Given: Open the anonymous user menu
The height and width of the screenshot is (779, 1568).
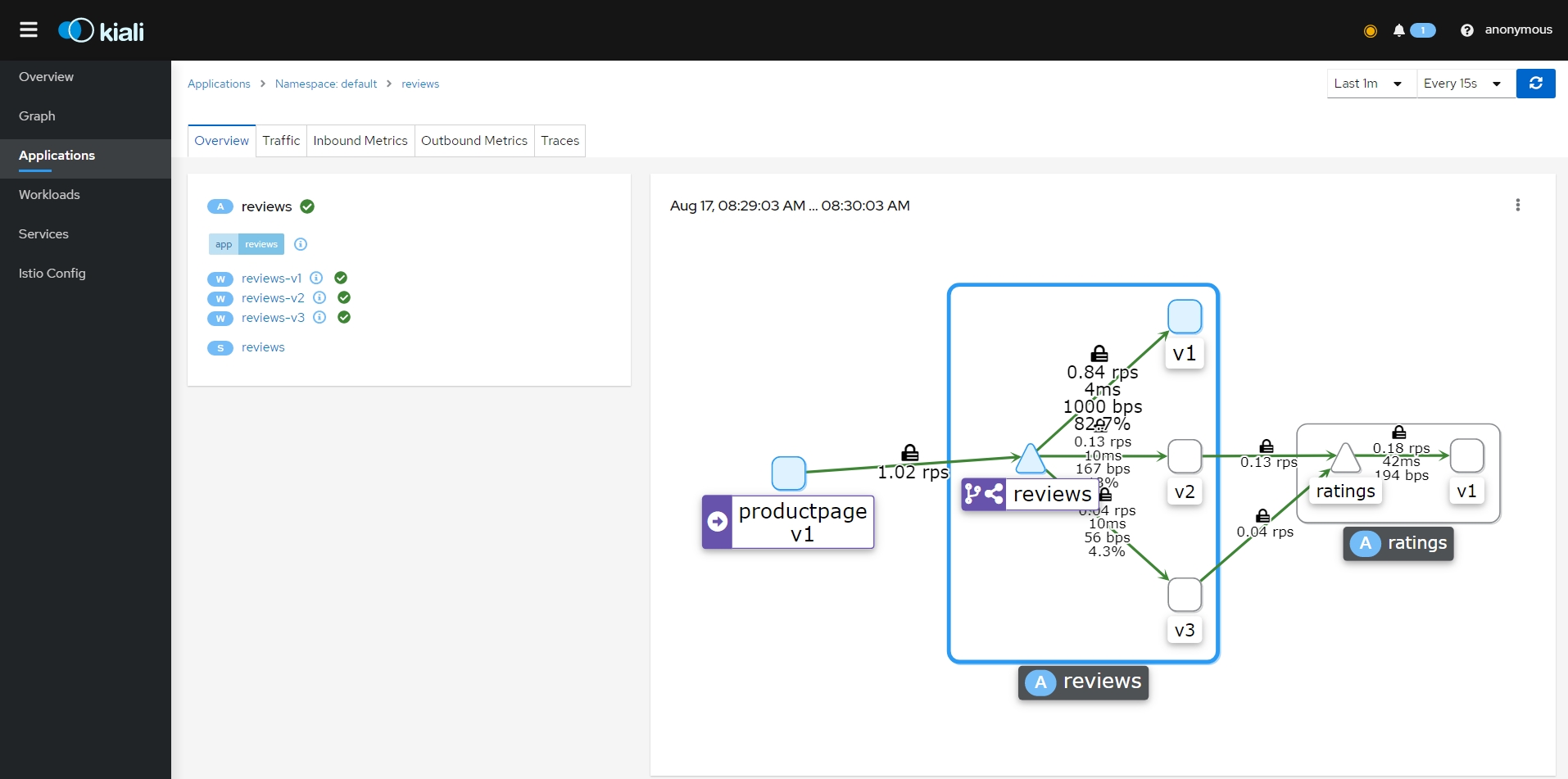Looking at the screenshot, I should 1518,30.
